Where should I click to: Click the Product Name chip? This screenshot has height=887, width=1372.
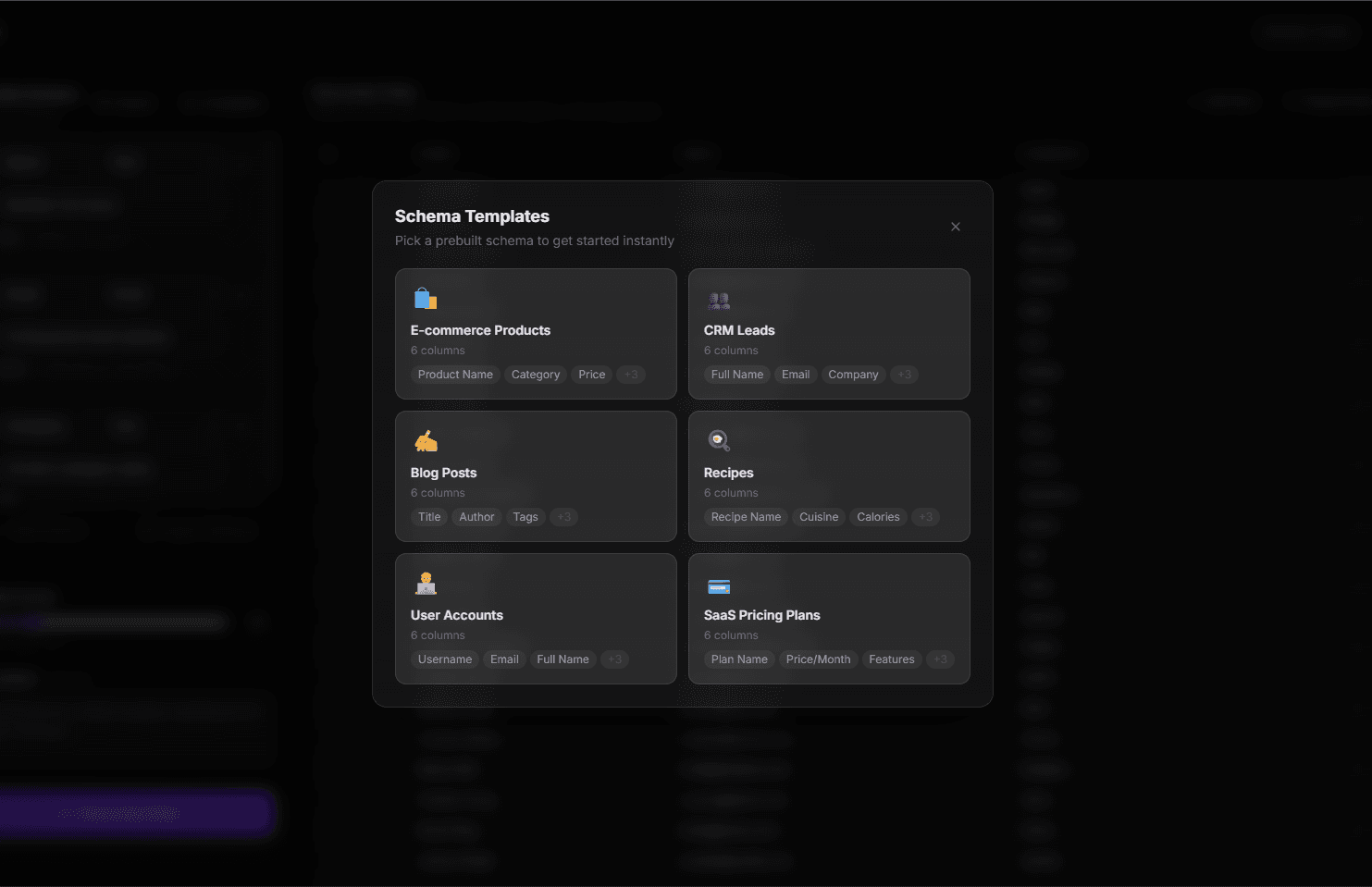click(454, 375)
